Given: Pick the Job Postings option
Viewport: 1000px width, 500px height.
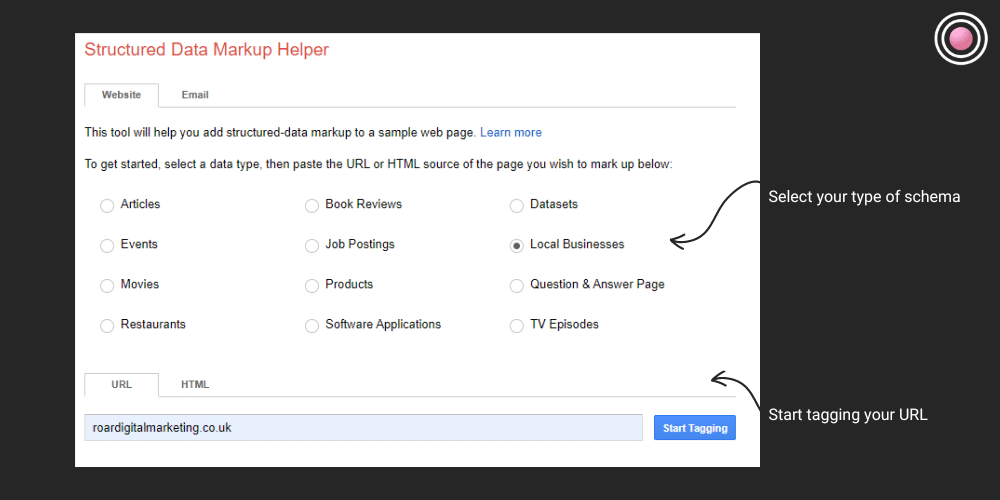Looking at the screenshot, I should tap(312, 245).
